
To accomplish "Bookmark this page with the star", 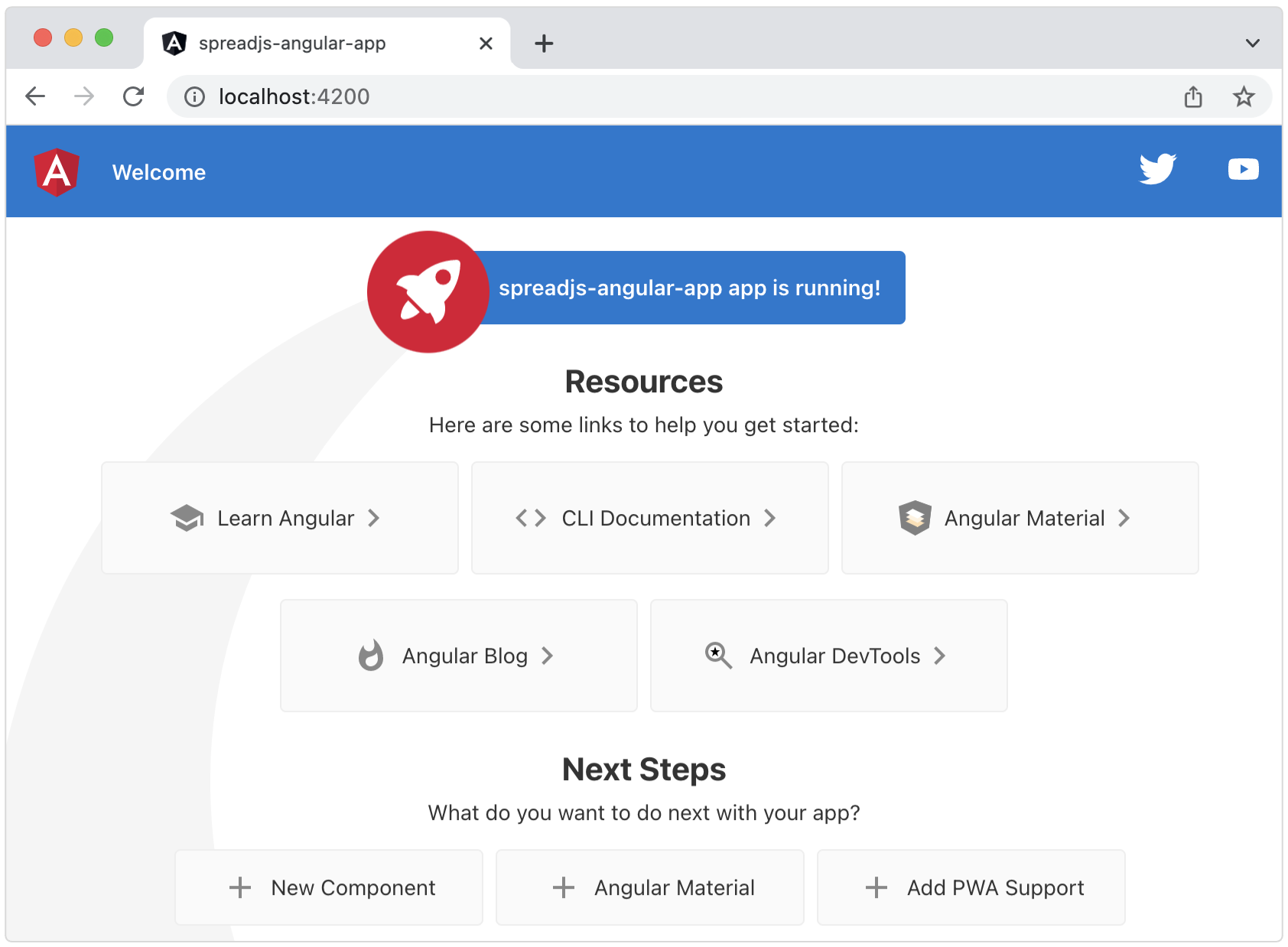I will (1244, 96).
